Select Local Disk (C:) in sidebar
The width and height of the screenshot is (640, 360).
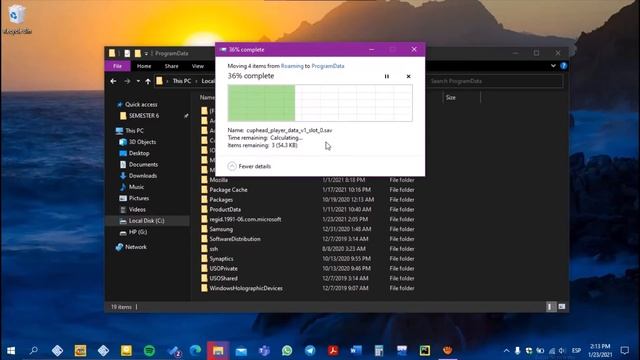[146, 221]
